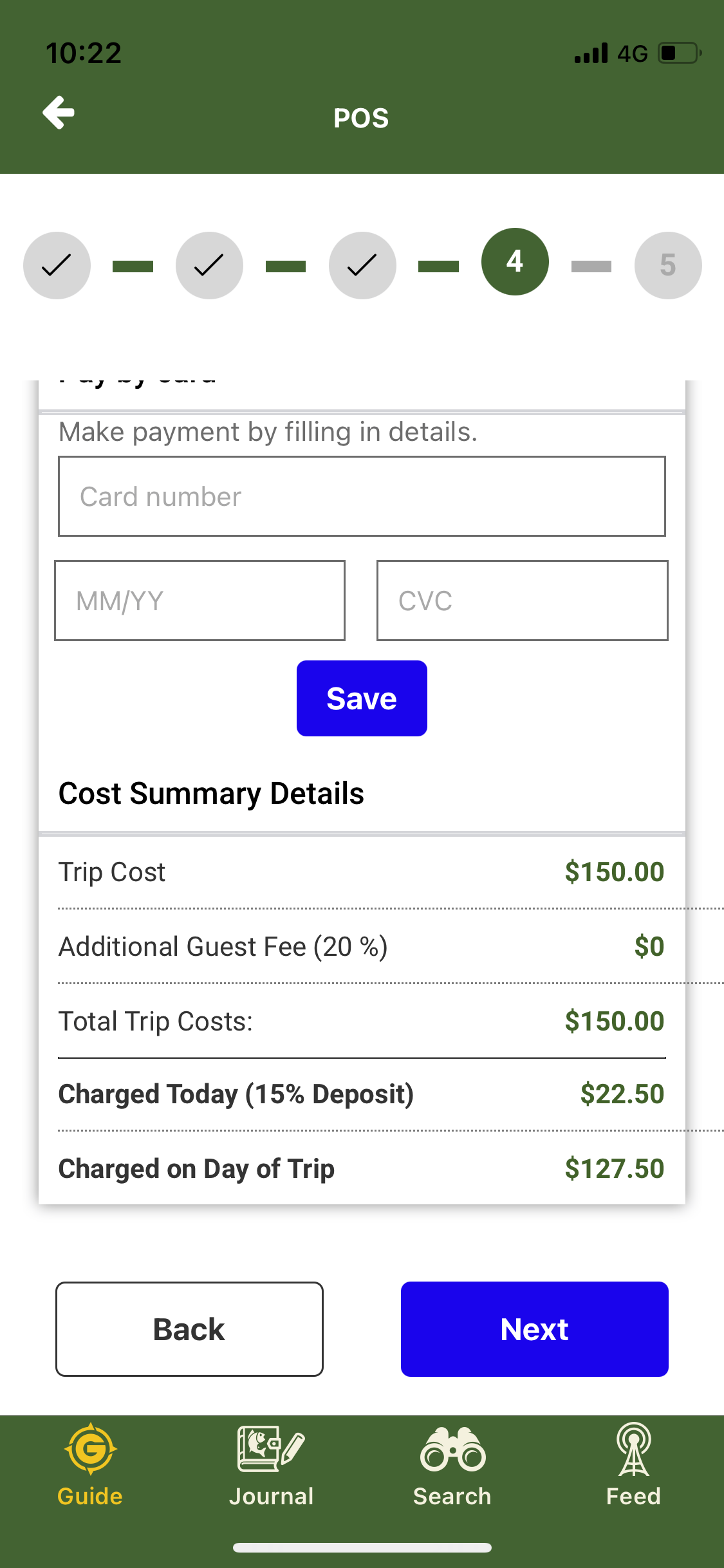Tap the battery status icon

(x=679, y=53)
